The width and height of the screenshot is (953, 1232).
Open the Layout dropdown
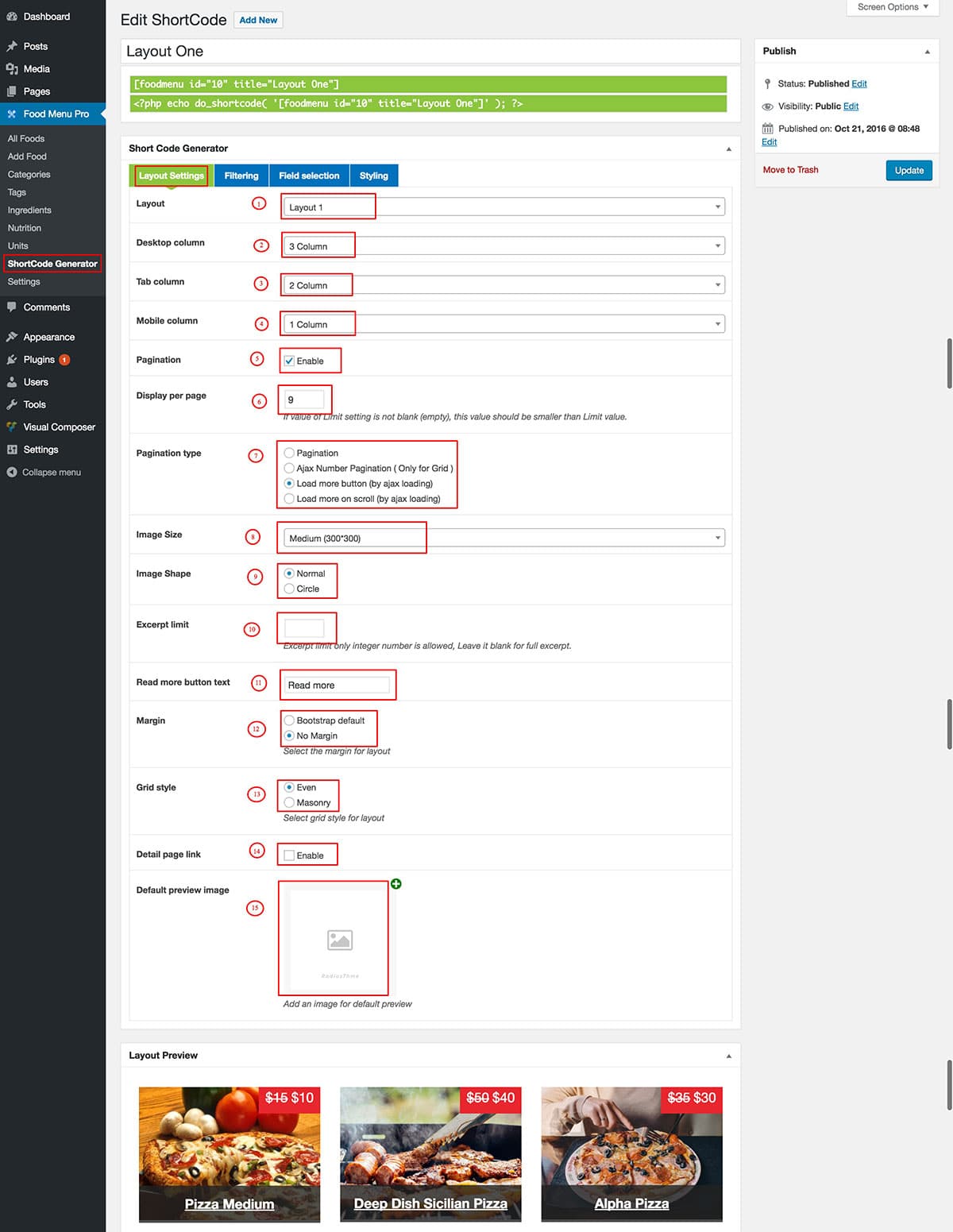tap(504, 207)
